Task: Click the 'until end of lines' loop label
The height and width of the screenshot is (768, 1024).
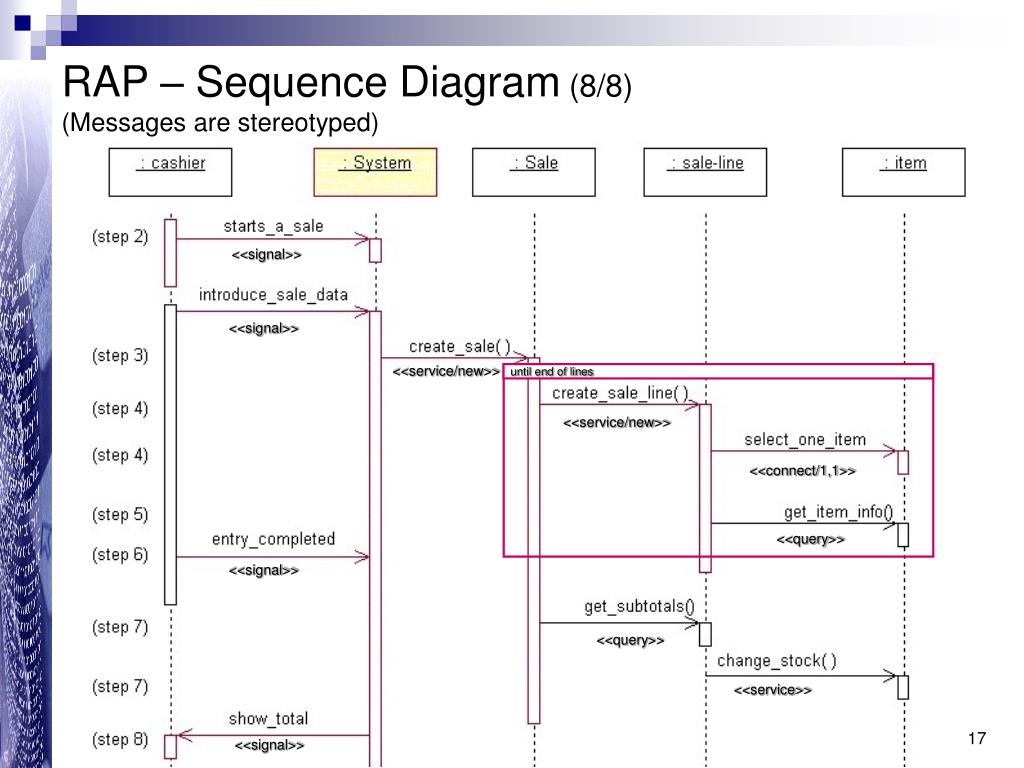Action: point(552,372)
